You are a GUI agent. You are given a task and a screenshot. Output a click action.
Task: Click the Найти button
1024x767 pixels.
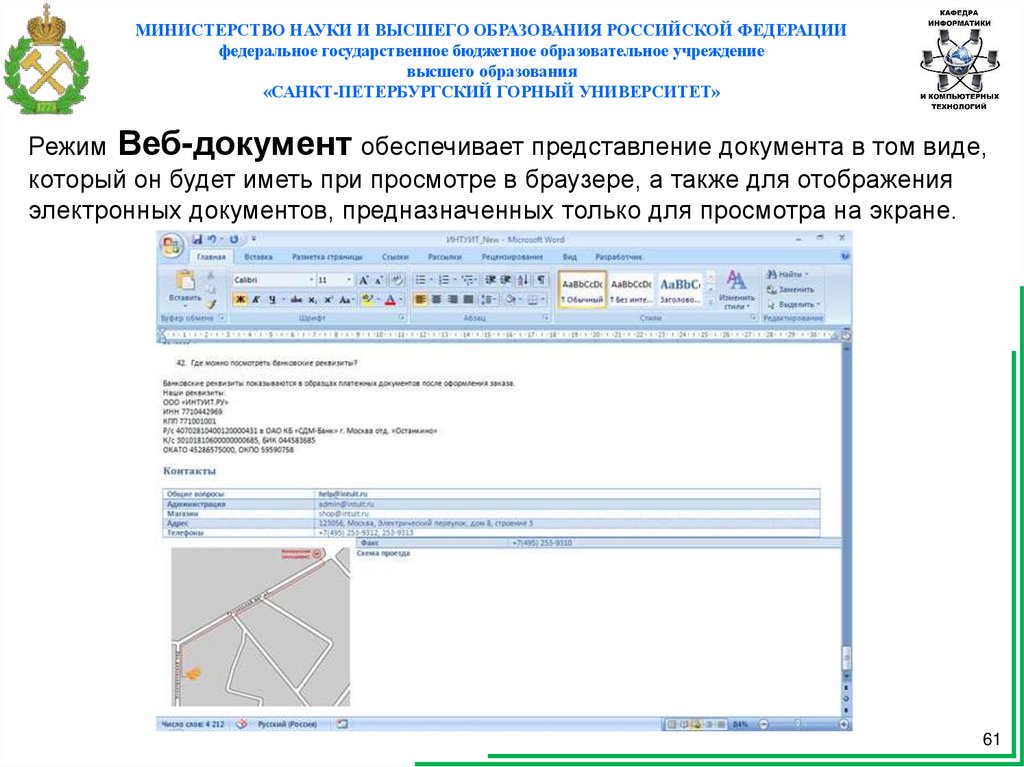pos(787,274)
